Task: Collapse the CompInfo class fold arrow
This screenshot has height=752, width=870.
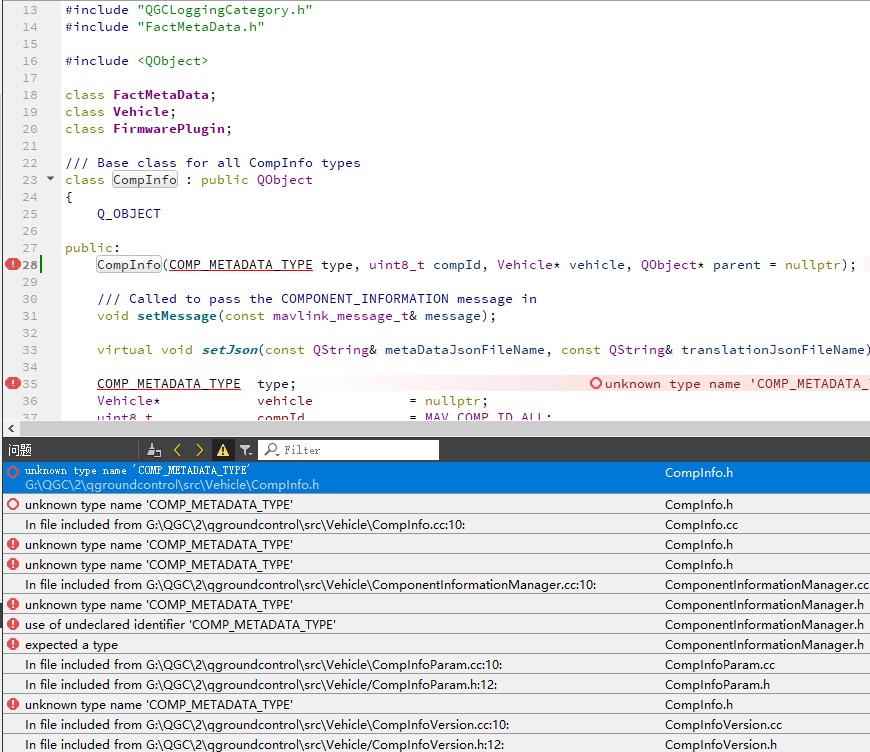Action: 50,179
